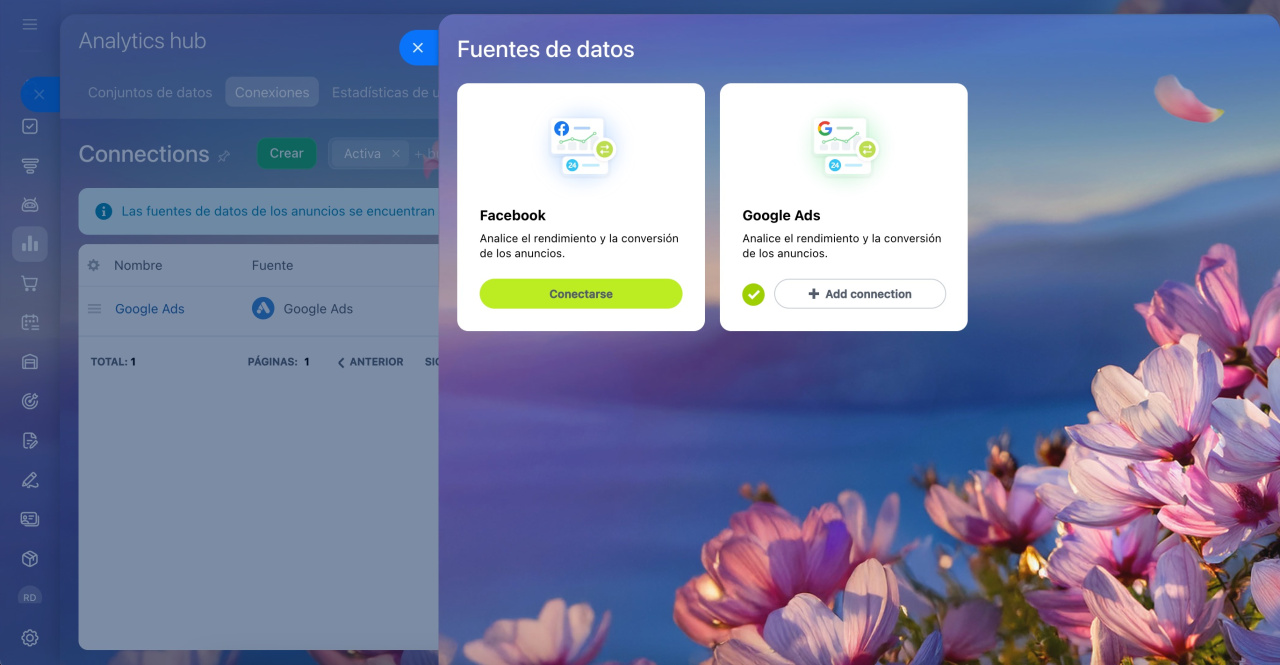Open the settings gear at sidebar bottom
This screenshot has width=1280, height=665.
click(x=30, y=638)
